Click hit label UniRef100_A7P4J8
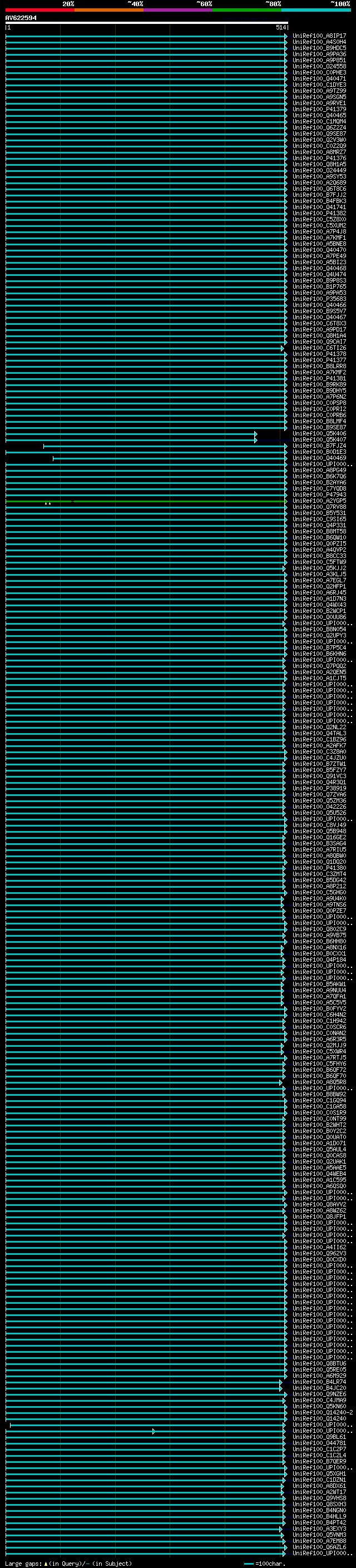356x1568 pixels. pos(319,232)
